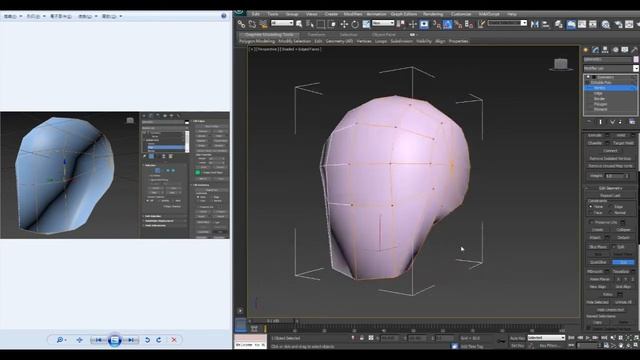The height and width of the screenshot is (360, 640).
Task: Click red delete icon in photo viewer
Action: [174, 340]
